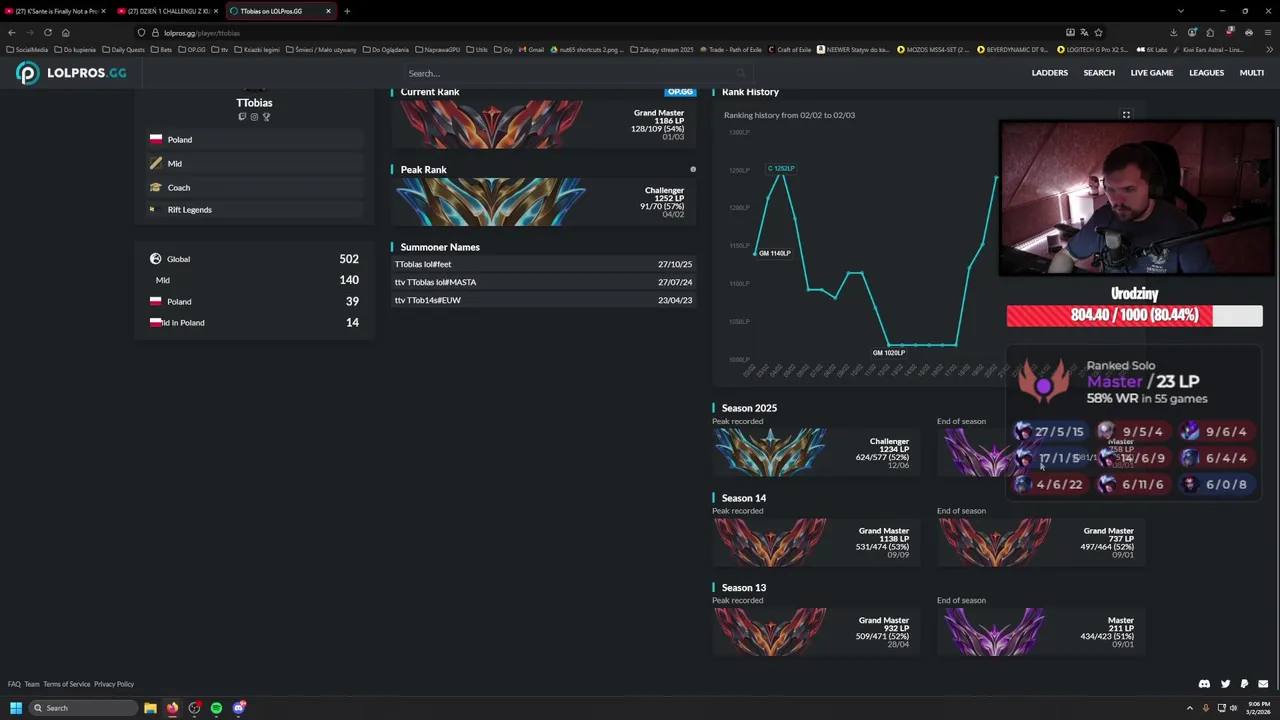Close the TTobias on LOLPros.GG tab
This screenshot has height=720, width=1280.
coord(328,11)
